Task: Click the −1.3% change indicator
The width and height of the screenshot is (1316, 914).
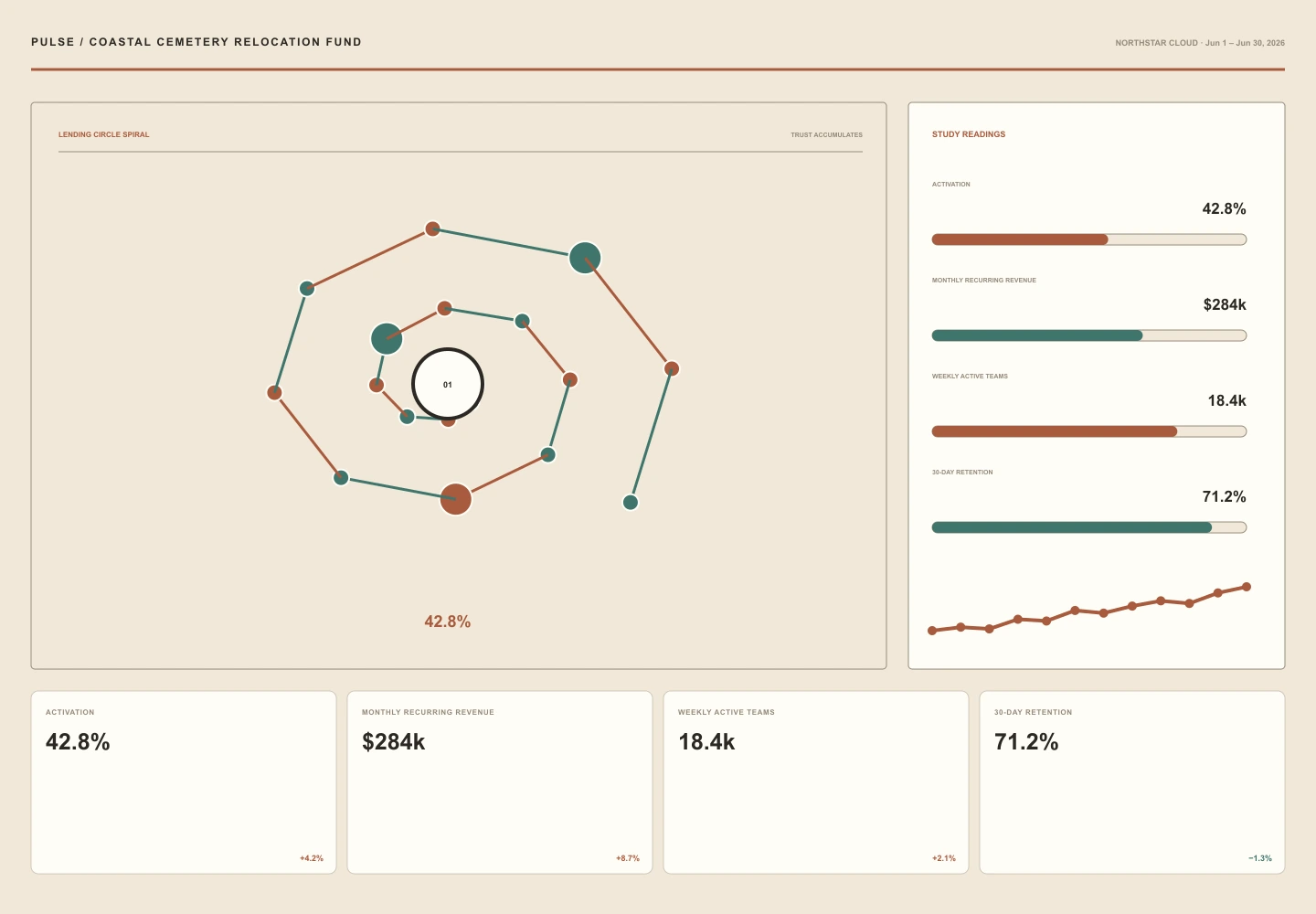Action: click(1260, 858)
